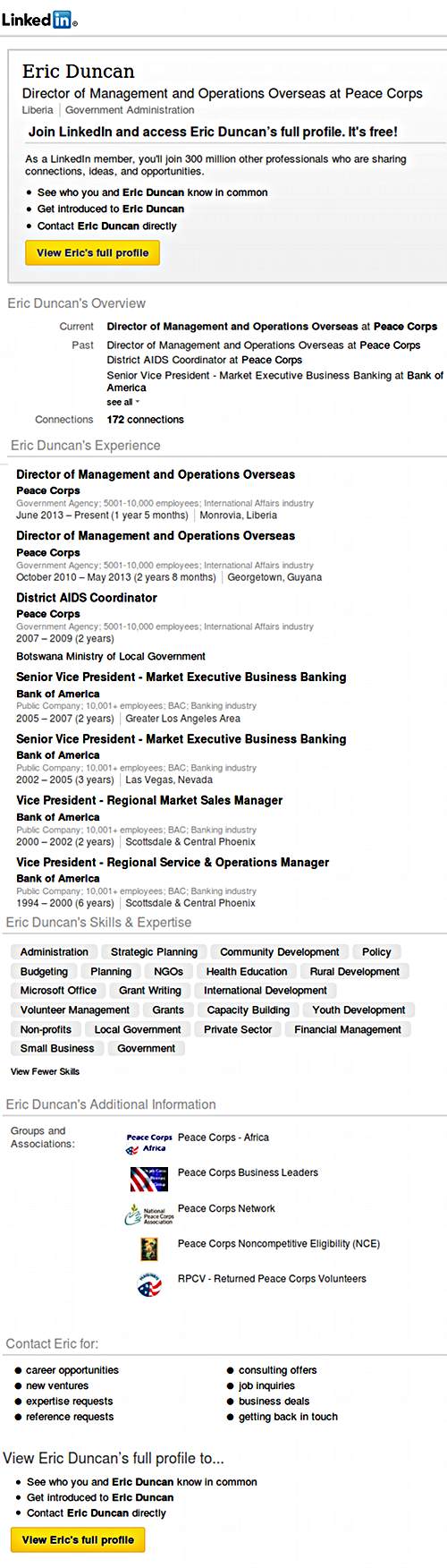Click the Peace Corps Noncompetitive Eligibility group icon
The image size is (447, 1568).
pyautogui.click(x=148, y=1249)
